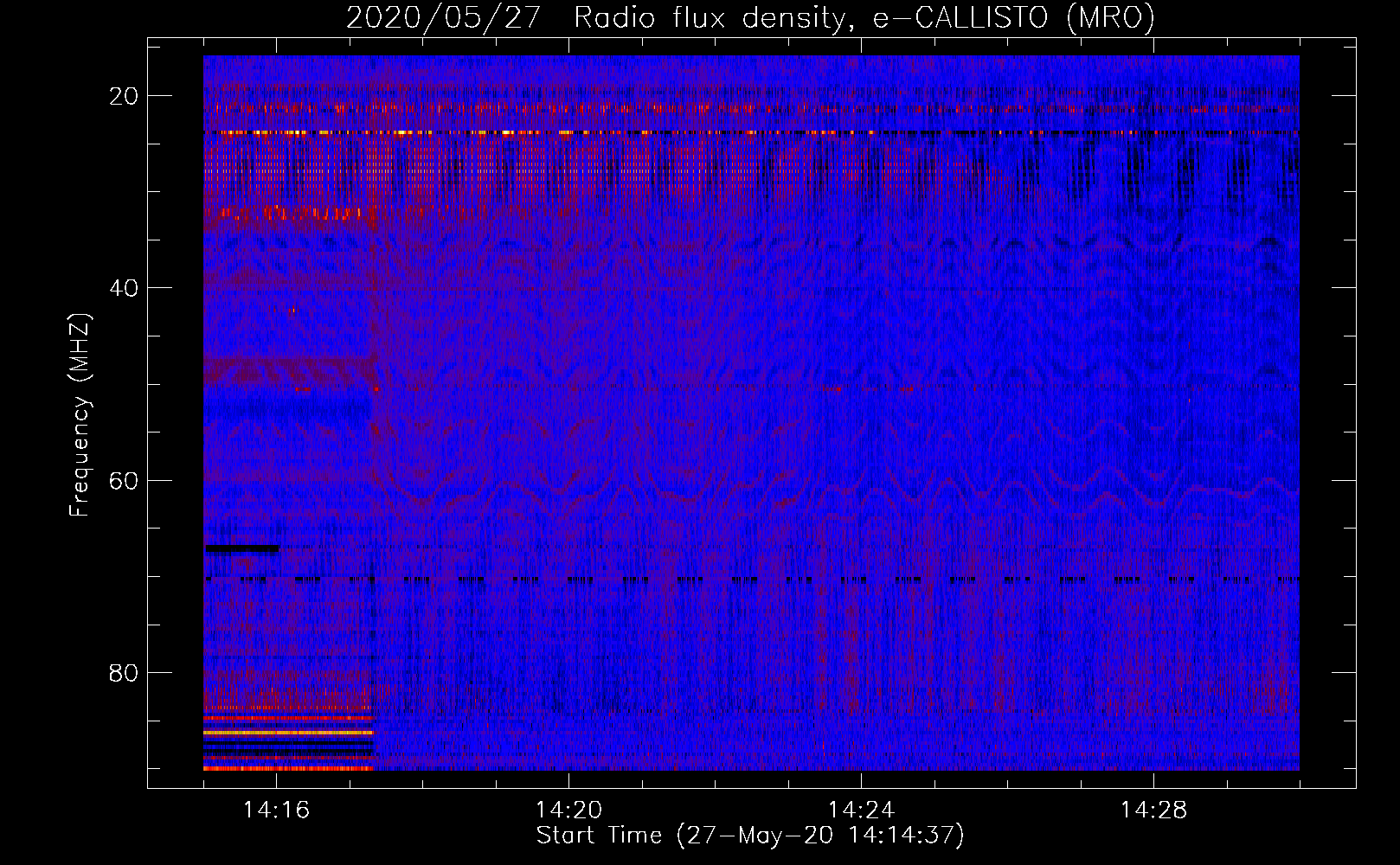Click the frequency tick label 40
Screen dimensions: 1400x865
click(124, 288)
